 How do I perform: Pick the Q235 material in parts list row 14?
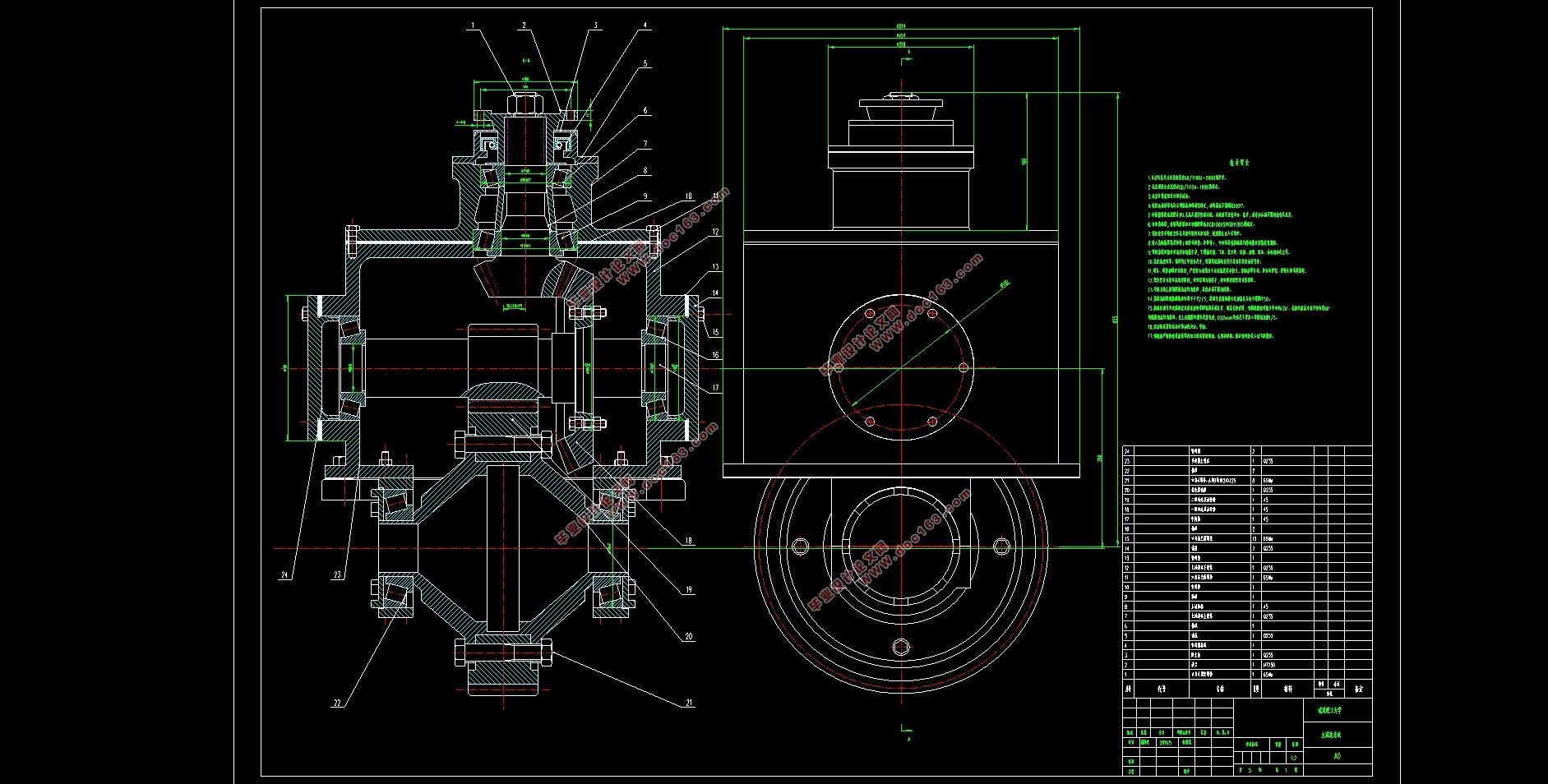tap(1268, 548)
